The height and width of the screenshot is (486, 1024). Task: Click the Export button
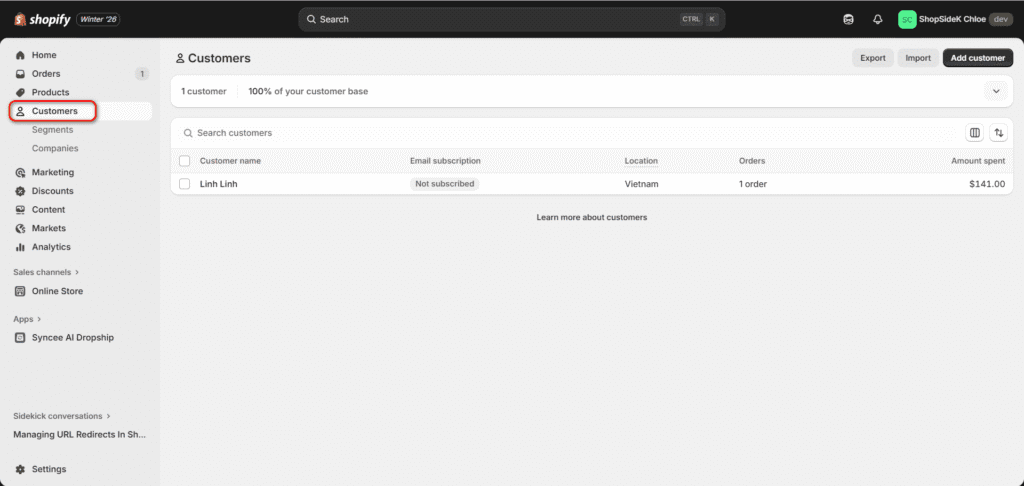pos(872,58)
